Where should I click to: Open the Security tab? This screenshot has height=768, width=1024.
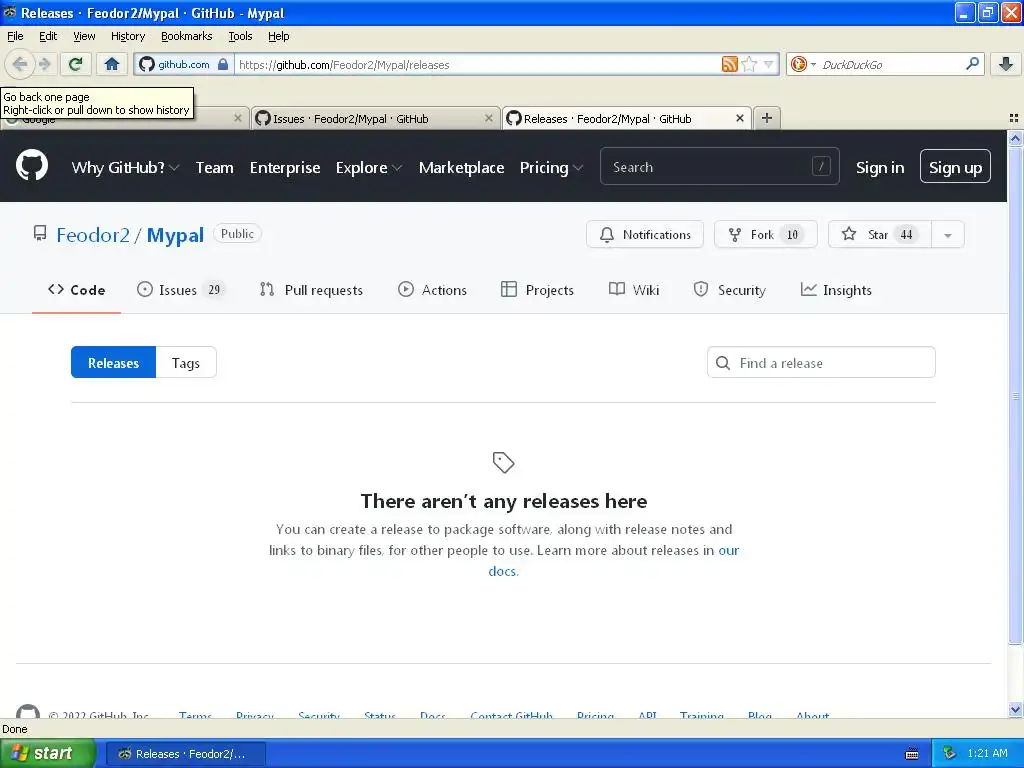tap(729, 290)
